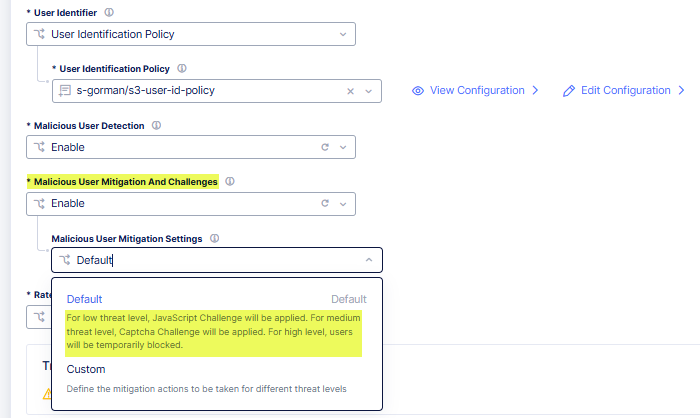Click into the Mitigation Settings Default text field
Image resolution: width=700 pixels, height=418 pixels.
pyautogui.click(x=200, y=260)
